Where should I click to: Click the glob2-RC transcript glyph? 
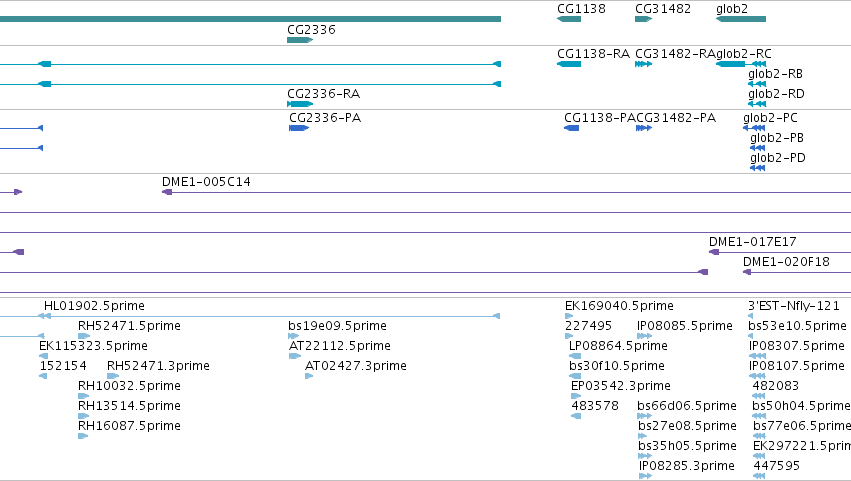point(741,64)
